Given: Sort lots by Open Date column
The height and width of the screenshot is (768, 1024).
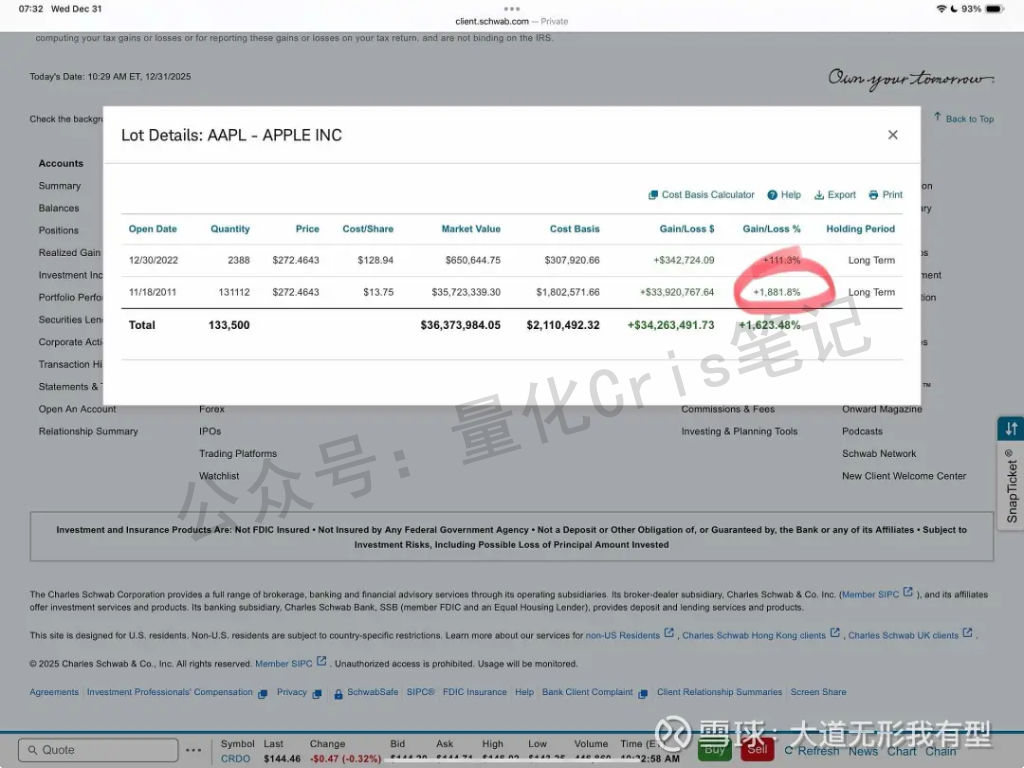Looking at the screenshot, I should coord(153,229).
